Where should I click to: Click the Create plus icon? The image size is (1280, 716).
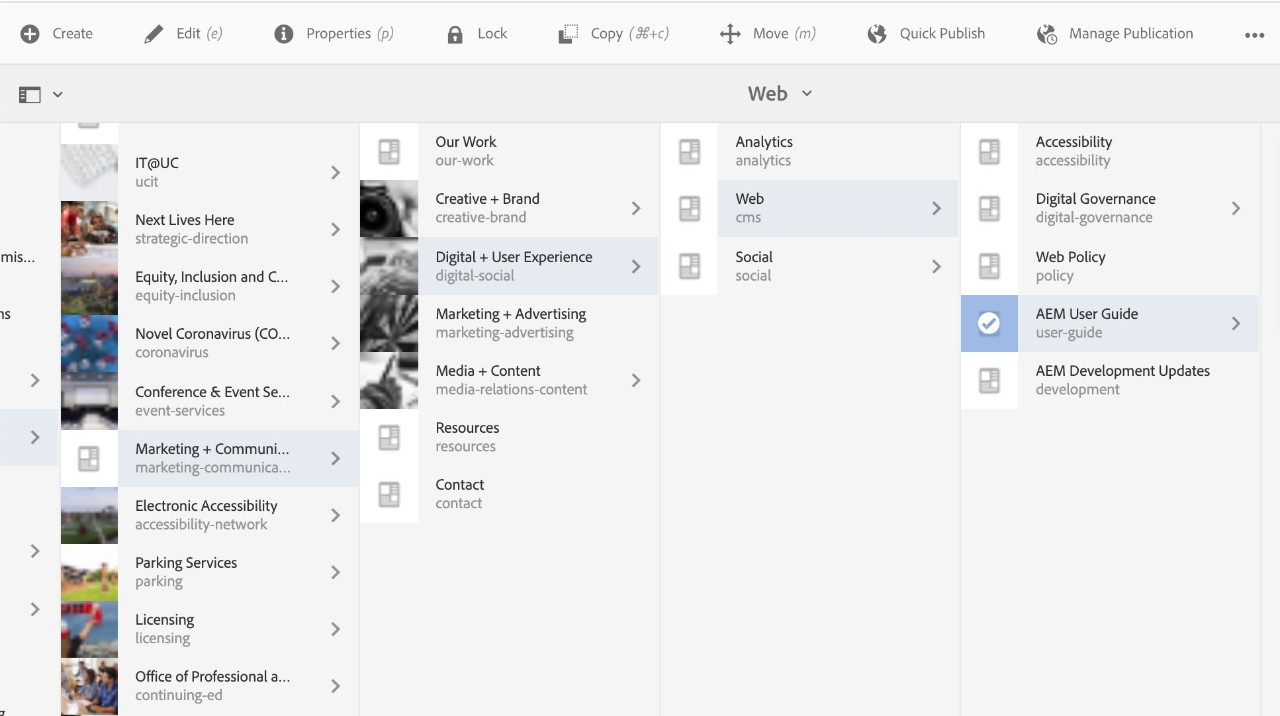30,34
